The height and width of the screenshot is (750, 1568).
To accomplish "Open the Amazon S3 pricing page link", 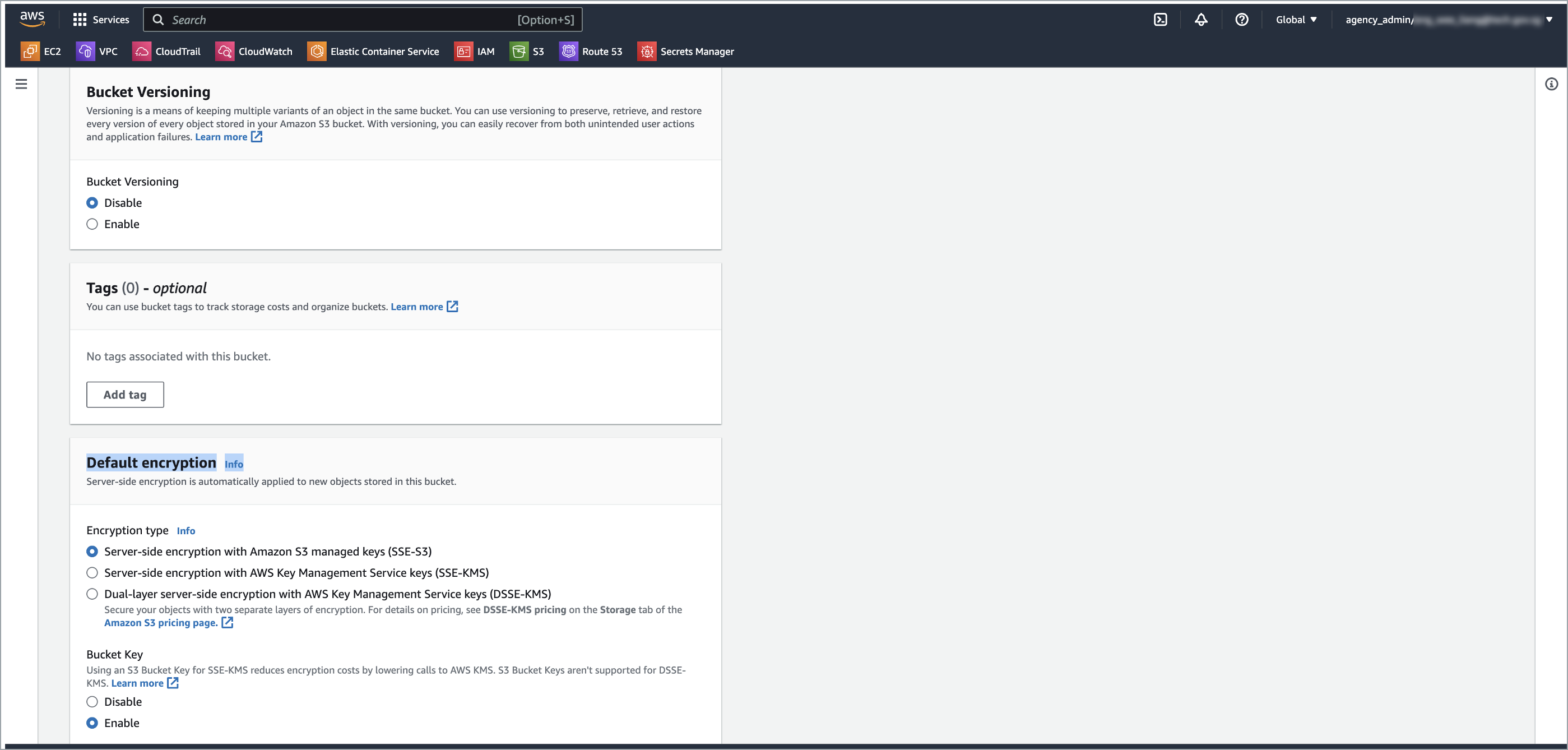I will click(161, 622).
